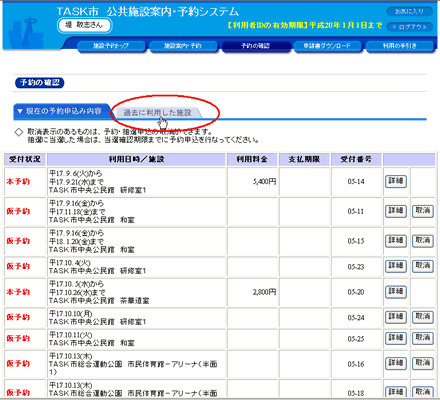Cancel reservation 05-23 with 取消

pos(423,266)
